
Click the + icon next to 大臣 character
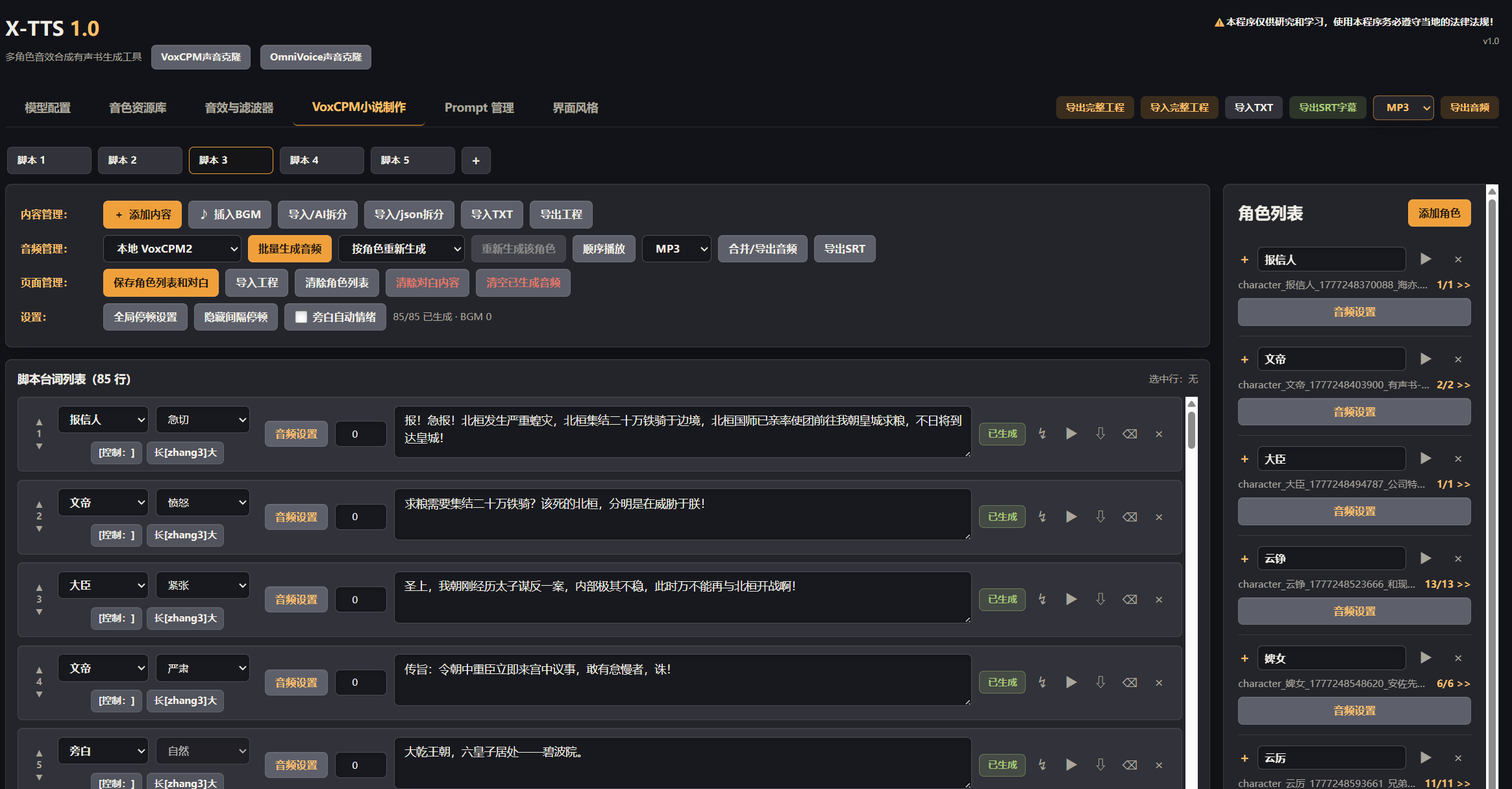[x=1245, y=459]
